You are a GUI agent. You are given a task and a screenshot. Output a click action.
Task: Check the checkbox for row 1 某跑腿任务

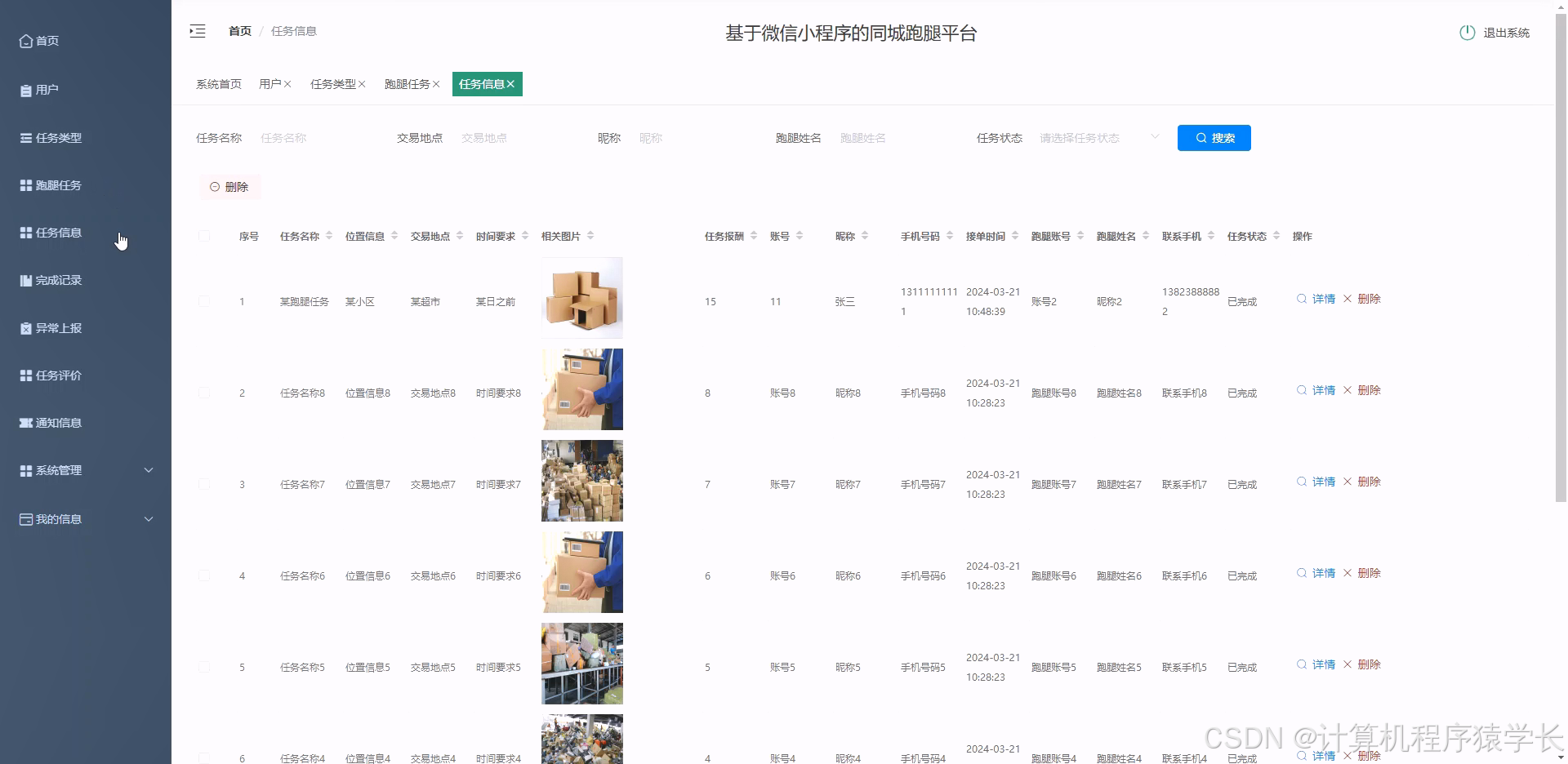click(x=204, y=300)
